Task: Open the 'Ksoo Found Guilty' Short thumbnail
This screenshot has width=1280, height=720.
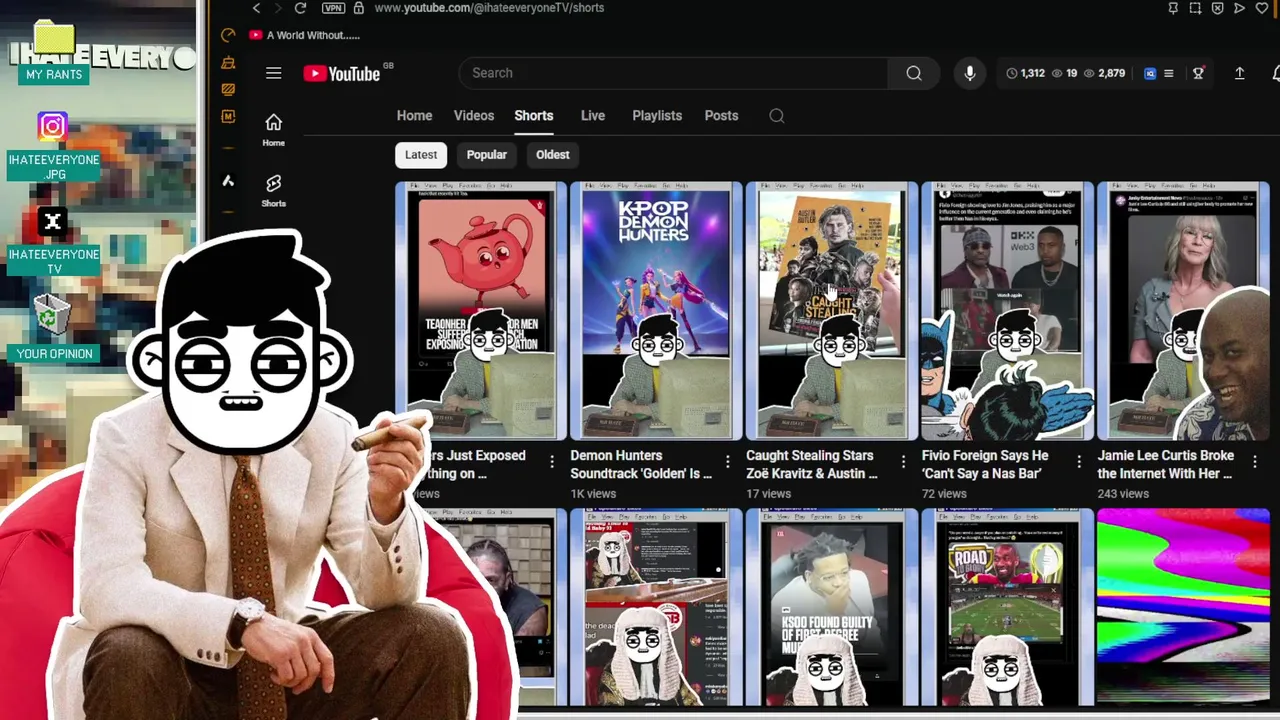Action: pos(832,608)
